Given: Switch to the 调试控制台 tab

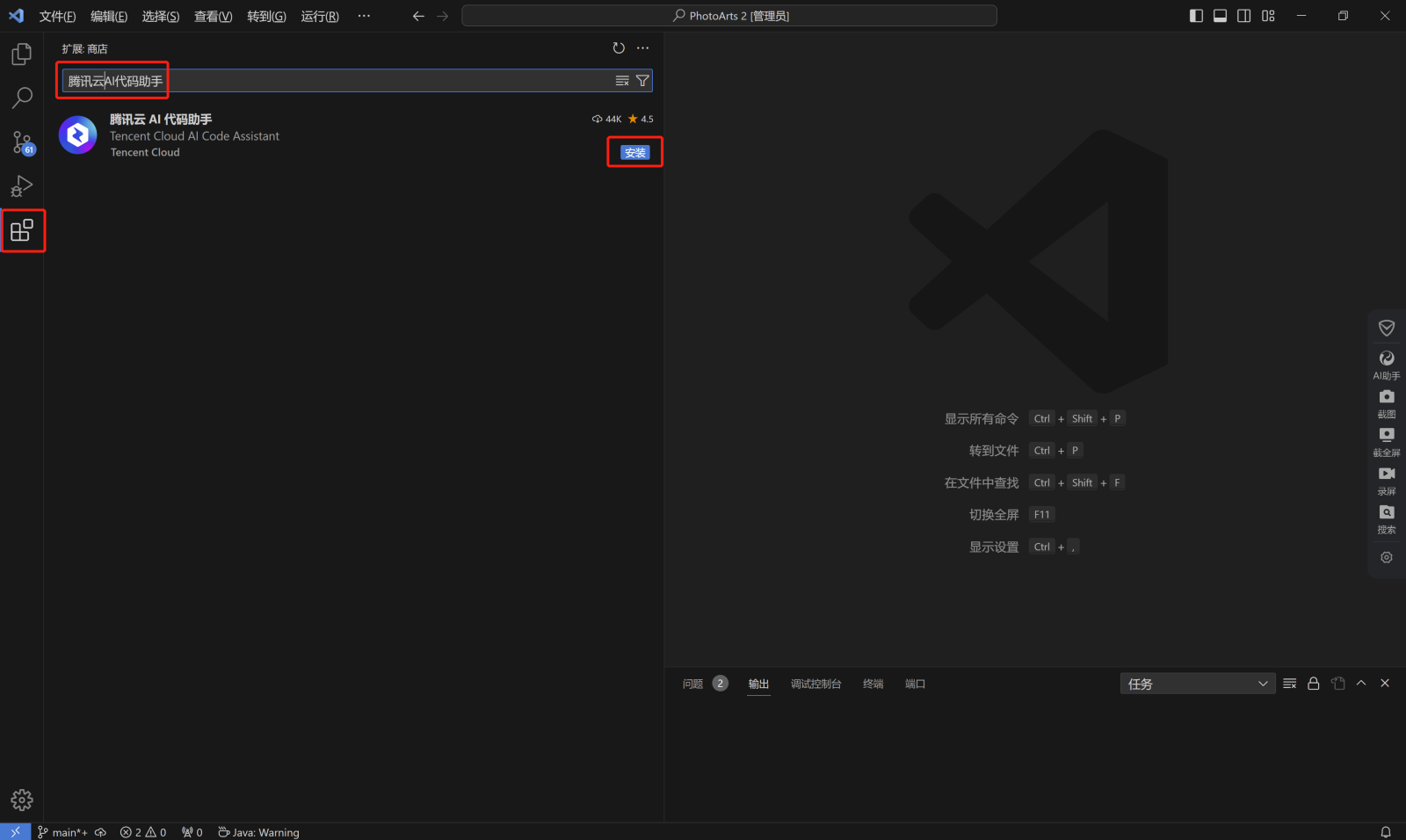Looking at the screenshot, I should pyautogui.click(x=816, y=684).
